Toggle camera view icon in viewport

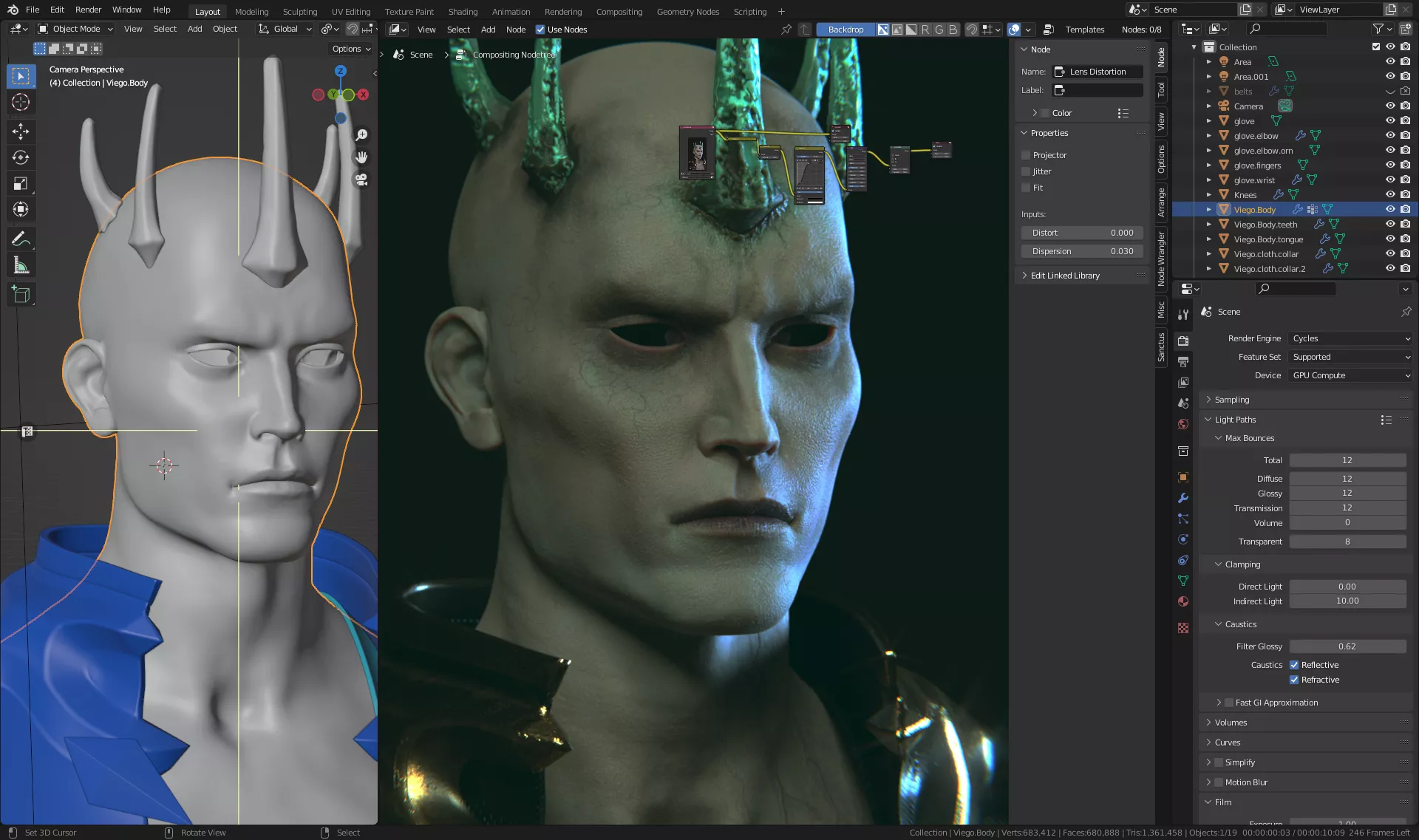coord(361,180)
